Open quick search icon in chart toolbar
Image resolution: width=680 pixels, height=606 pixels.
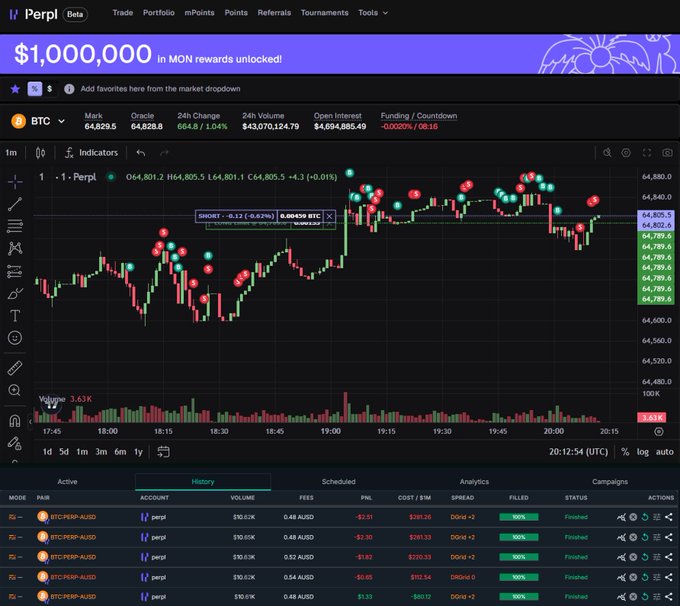pyautogui.click(x=607, y=153)
